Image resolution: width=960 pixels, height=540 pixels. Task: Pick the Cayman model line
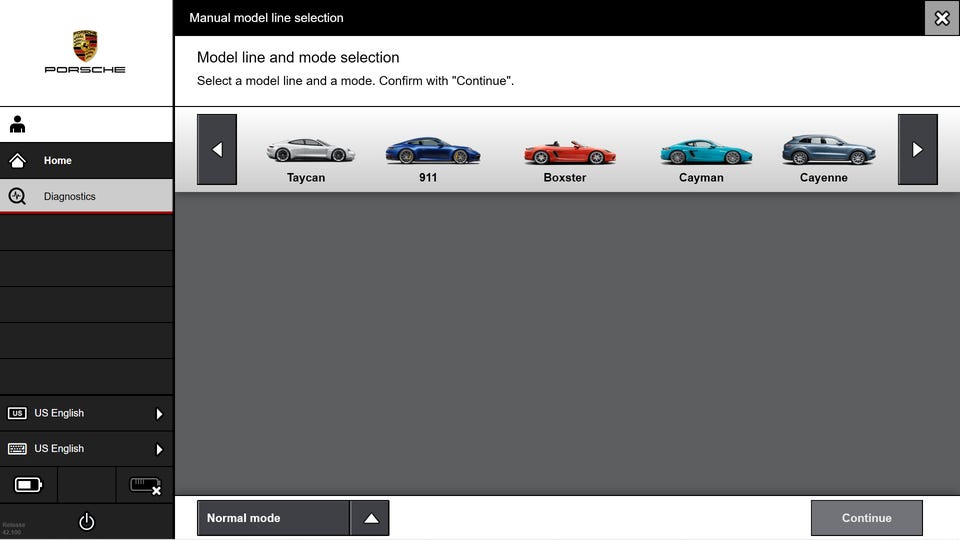pyautogui.click(x=705, y=158)
